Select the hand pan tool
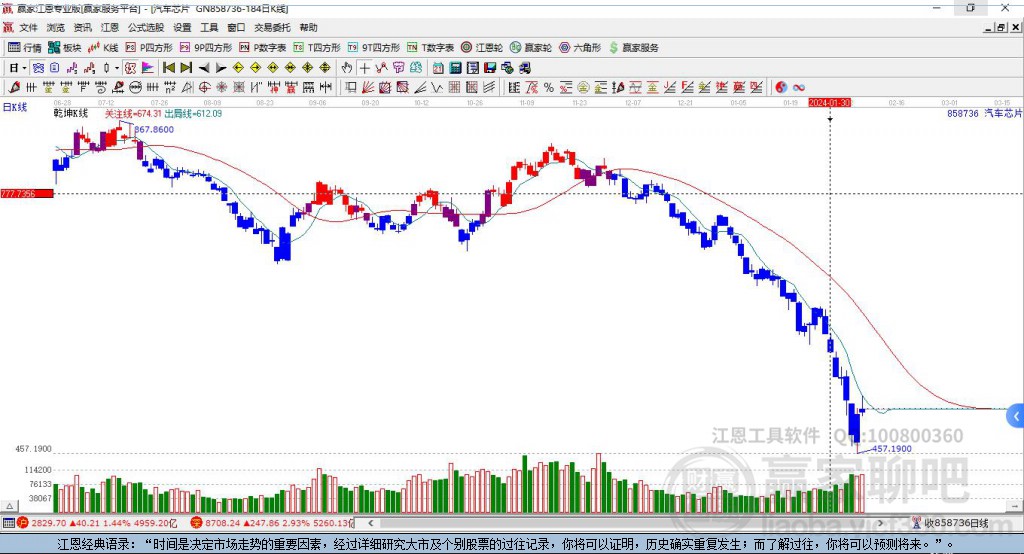 [x=347, y=68]
